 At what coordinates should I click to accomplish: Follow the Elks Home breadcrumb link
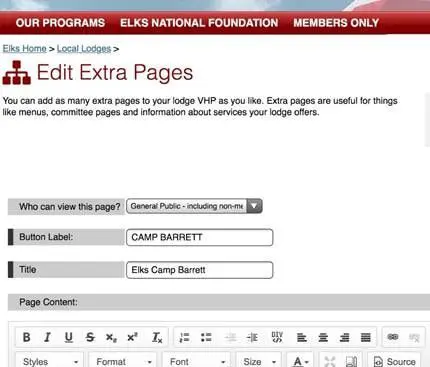point(25,49)
